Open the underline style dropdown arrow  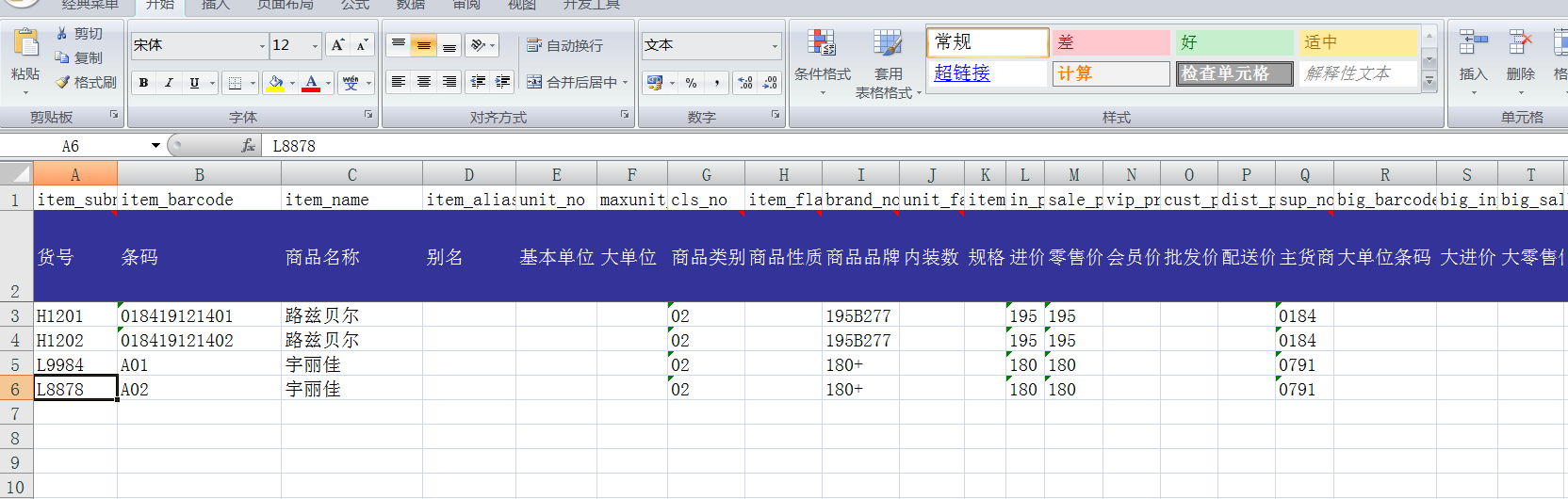[x=212, y=83]
